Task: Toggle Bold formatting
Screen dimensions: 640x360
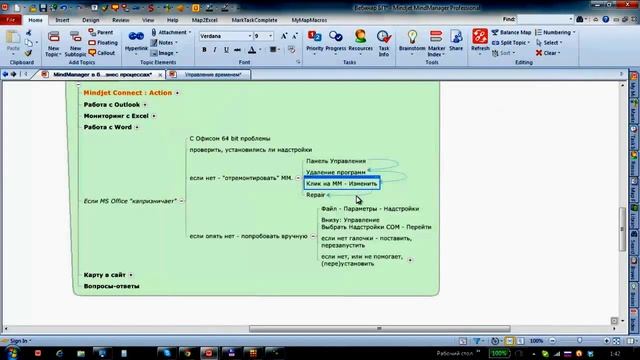Action: tap(204, 50)
